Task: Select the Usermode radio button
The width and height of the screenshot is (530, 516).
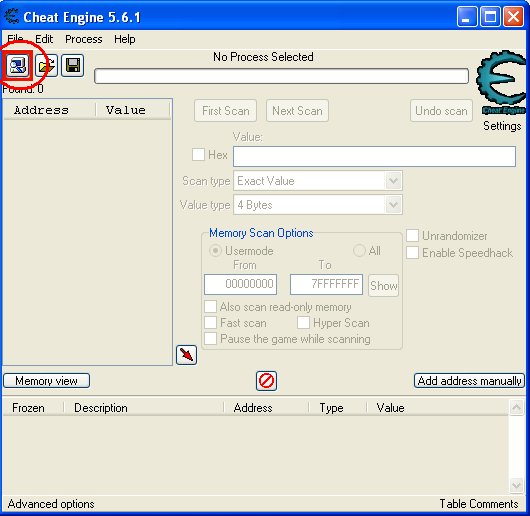Action: 215,251
